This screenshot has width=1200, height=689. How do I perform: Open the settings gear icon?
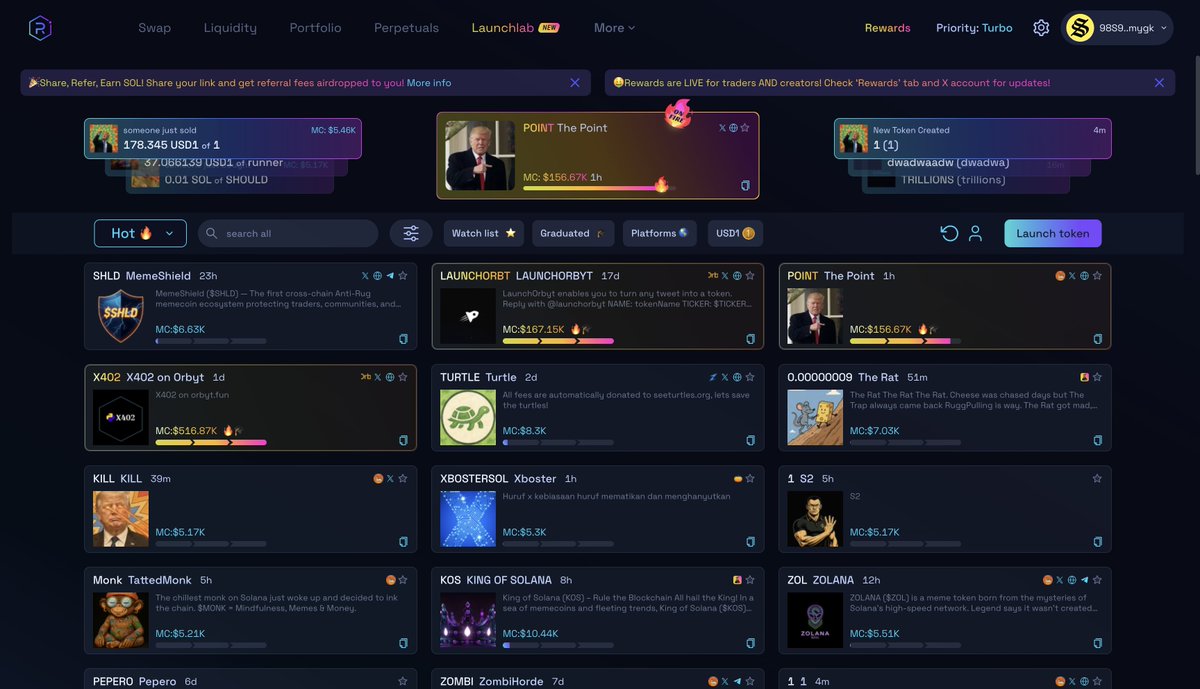[1041, 28]
